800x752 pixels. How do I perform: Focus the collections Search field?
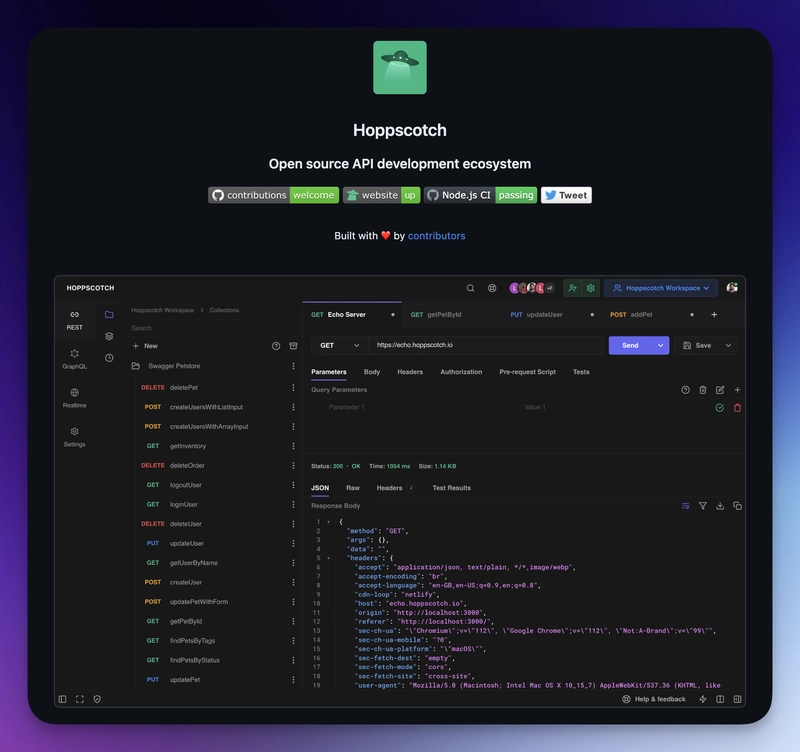[x=214, y=328]
